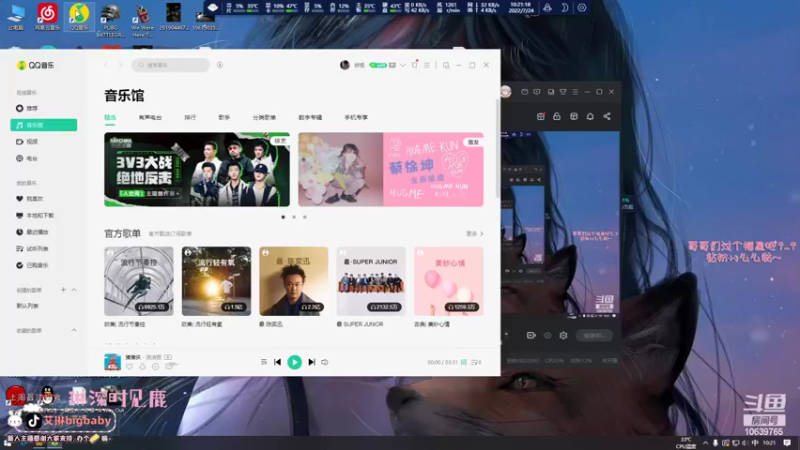
Task: Click the green VIP badge in title bar
Action: 378,65
